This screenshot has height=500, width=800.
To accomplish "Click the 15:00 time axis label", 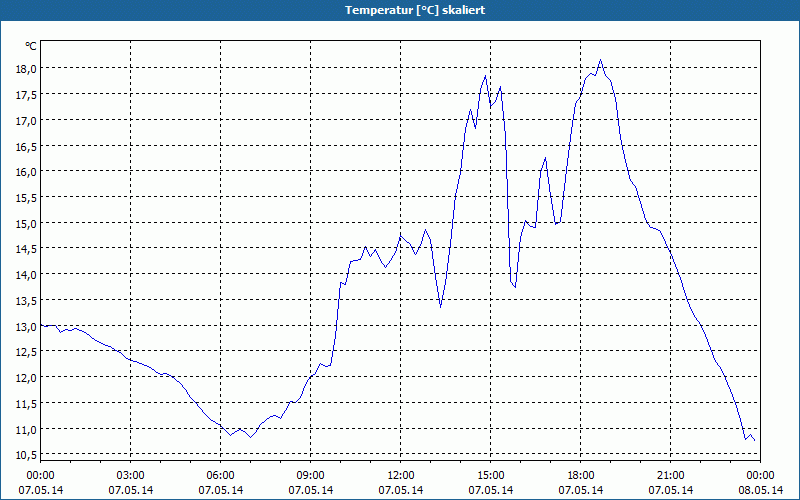I will tap(490, 476).
